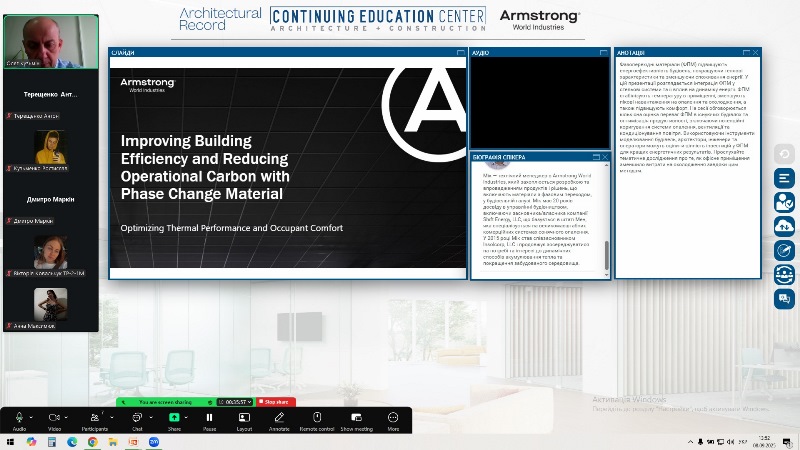The width and height of the screenshot is (800, 450).
Task: Open the Windows notification center icon
Action: click(x=787, y=442)
